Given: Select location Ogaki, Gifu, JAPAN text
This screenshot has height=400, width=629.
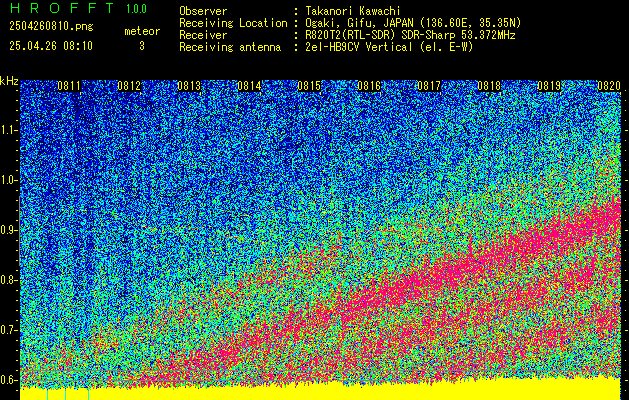Looking at the screenshot, I should [x=413, y=23].
